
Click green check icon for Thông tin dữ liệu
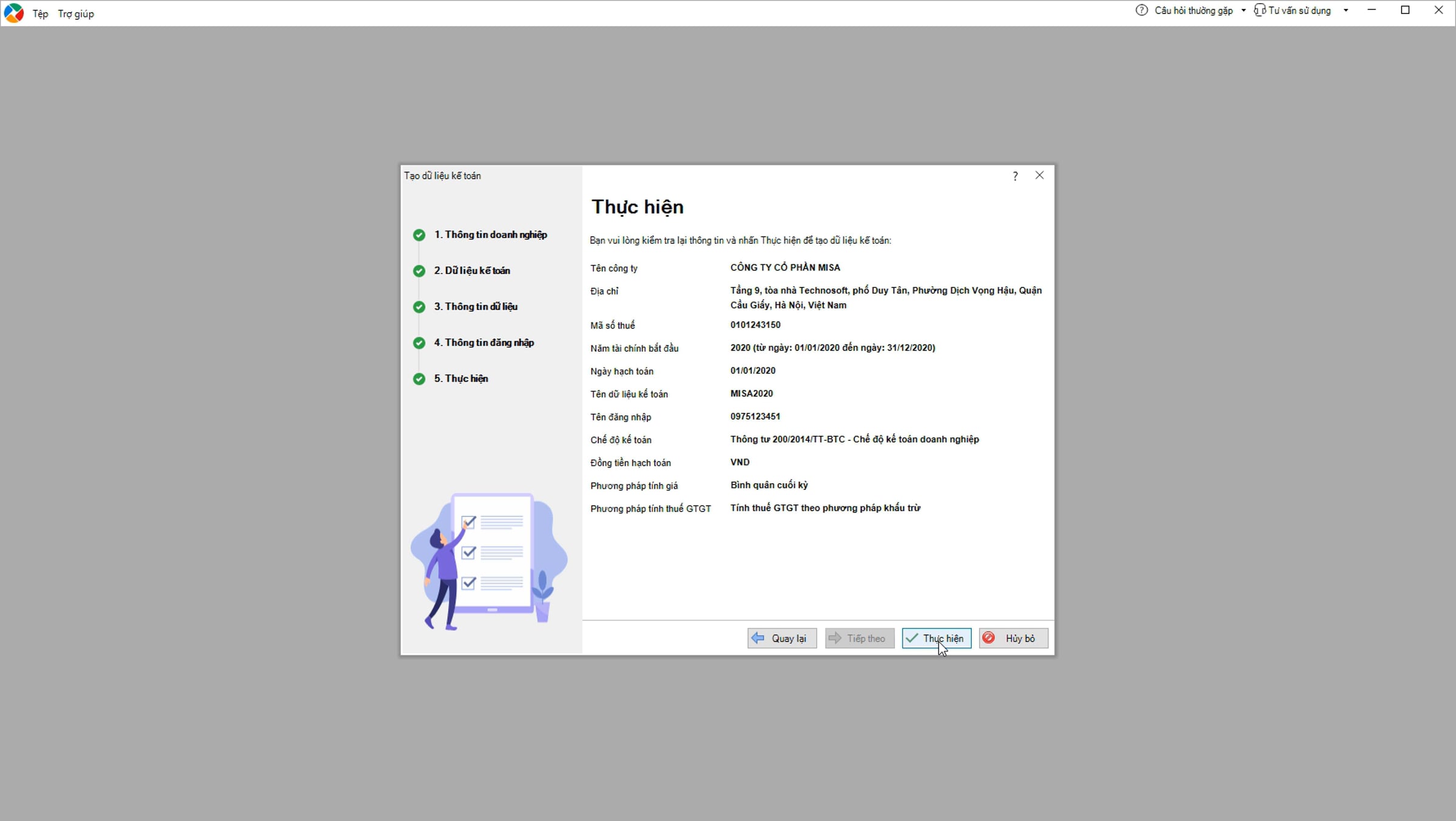[419, 307]
